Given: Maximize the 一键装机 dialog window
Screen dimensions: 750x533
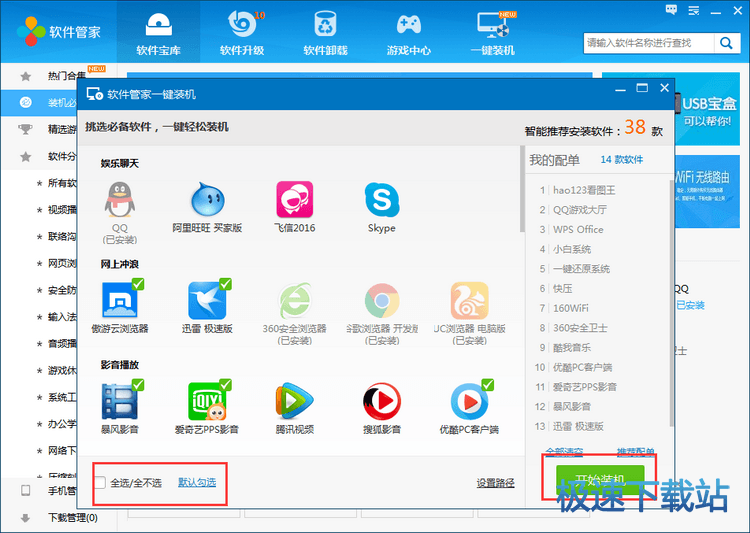Looking at the screenshot, I should click(642, 88).
